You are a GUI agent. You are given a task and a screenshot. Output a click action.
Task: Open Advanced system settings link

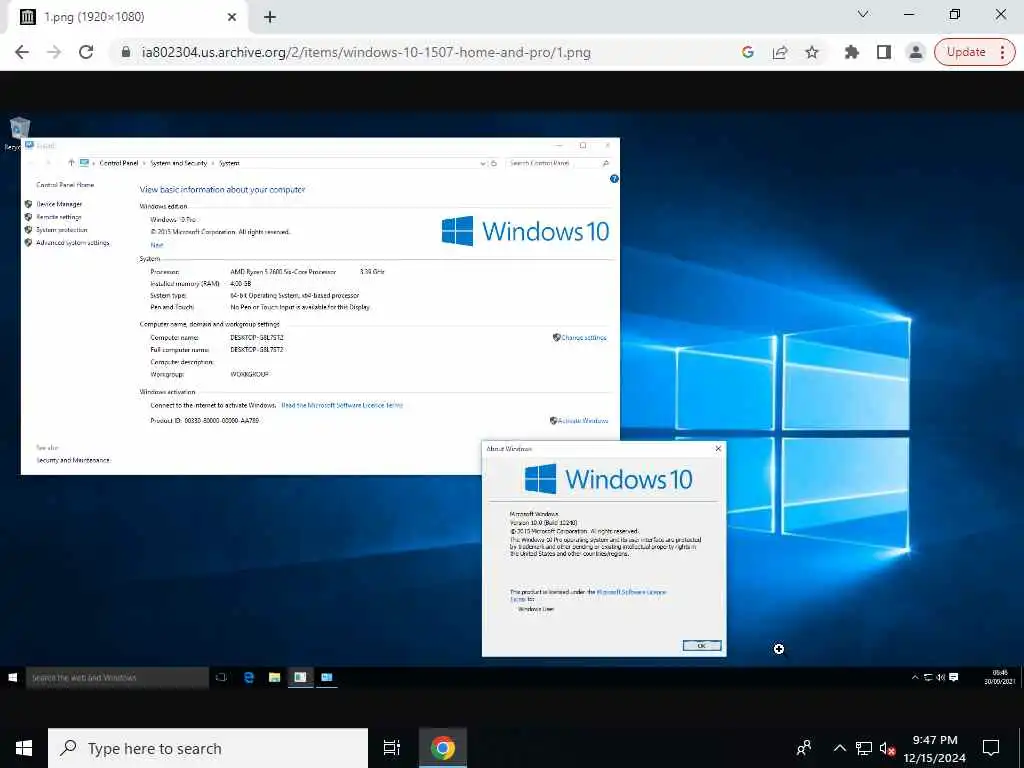point(72,243)
